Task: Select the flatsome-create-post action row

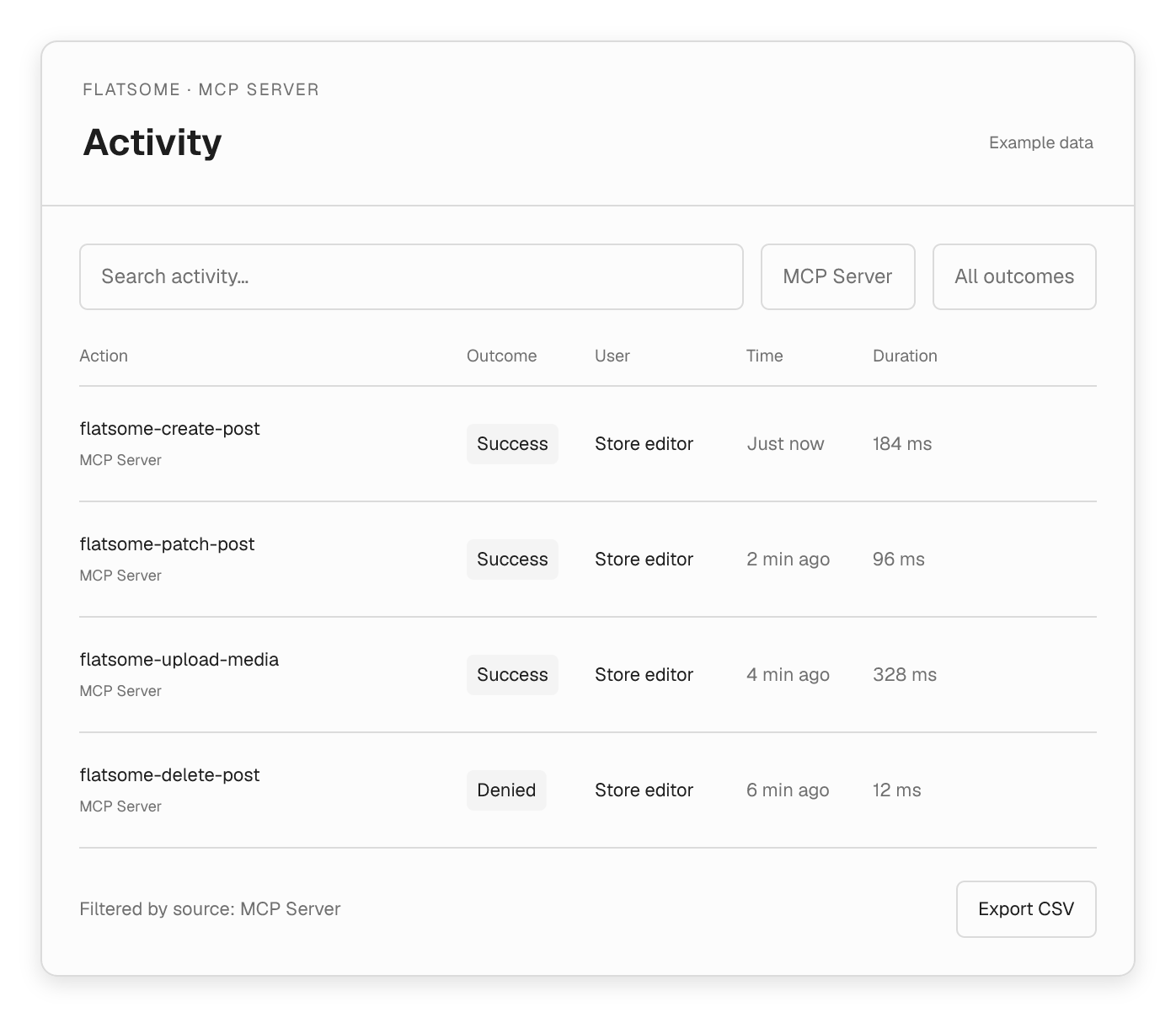Action: coord(588,444)
